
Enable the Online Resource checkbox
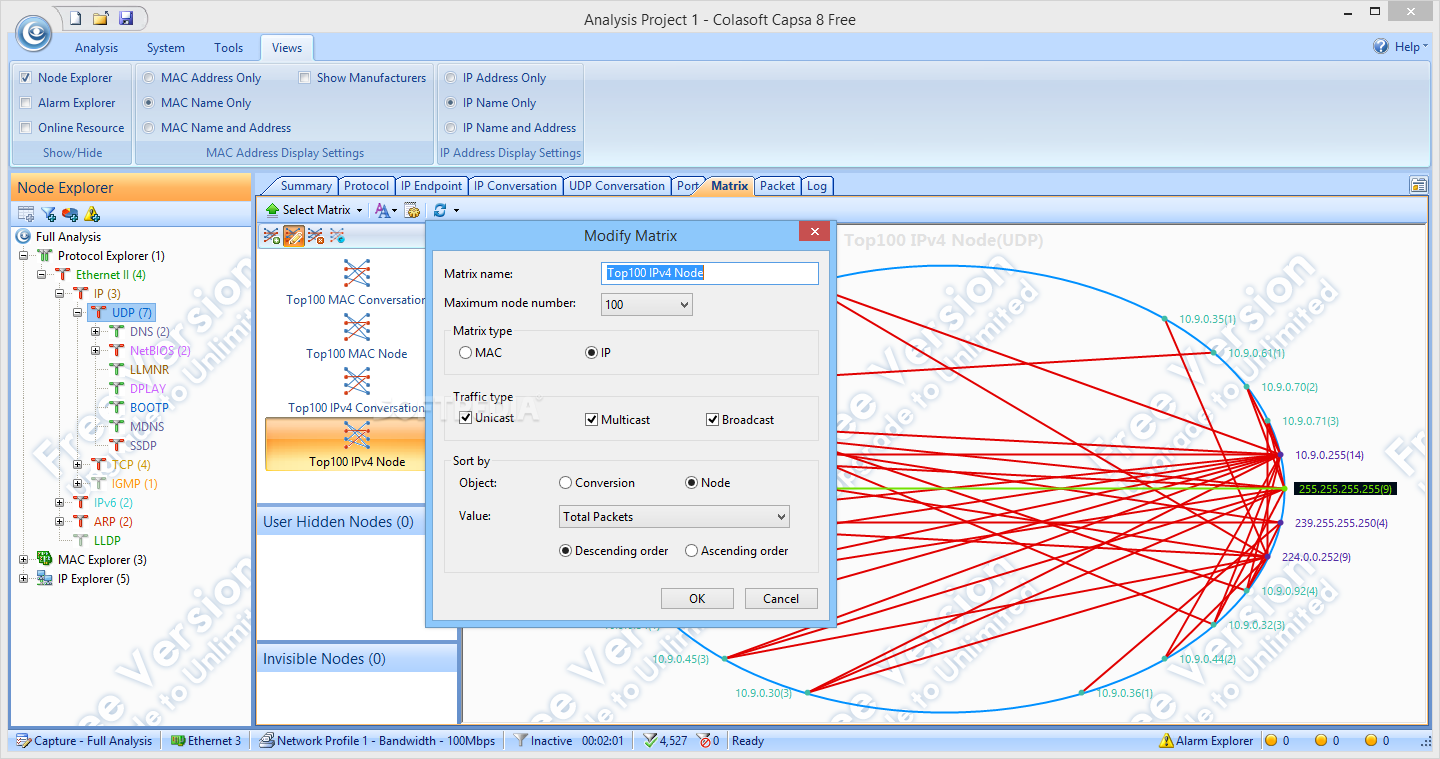click(26, 127)
